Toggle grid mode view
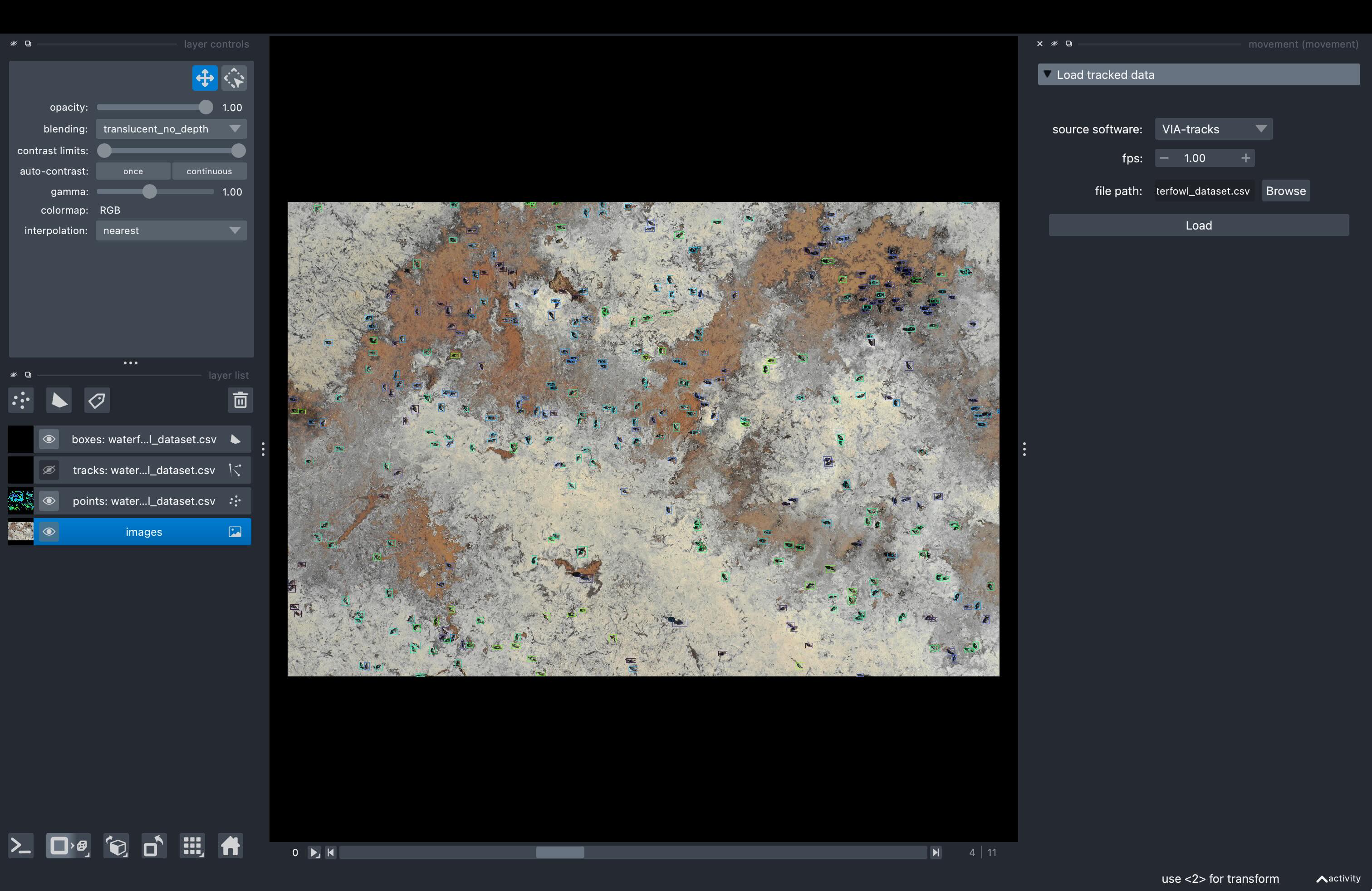1372x891 pixels. click(192, 846)
